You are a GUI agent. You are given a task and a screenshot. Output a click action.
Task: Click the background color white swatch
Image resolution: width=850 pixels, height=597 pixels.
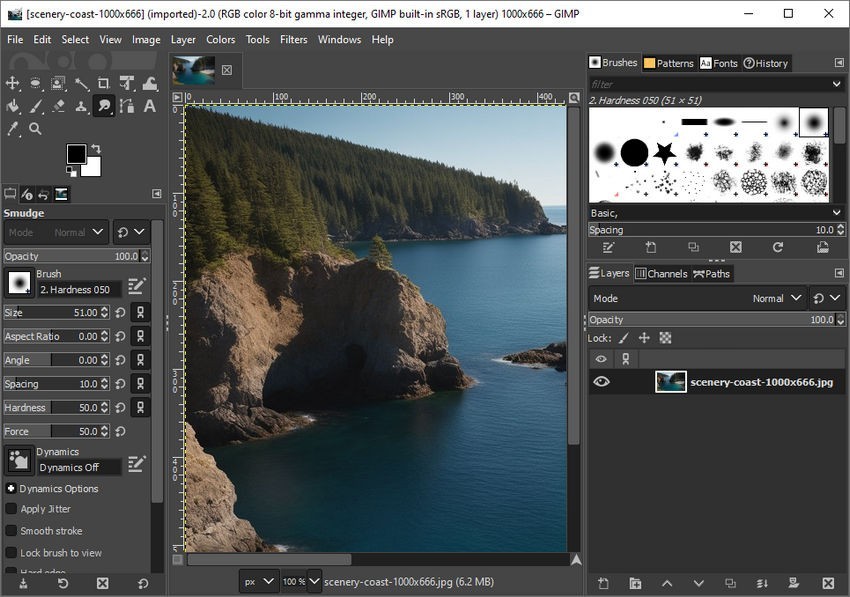(92, 168)
